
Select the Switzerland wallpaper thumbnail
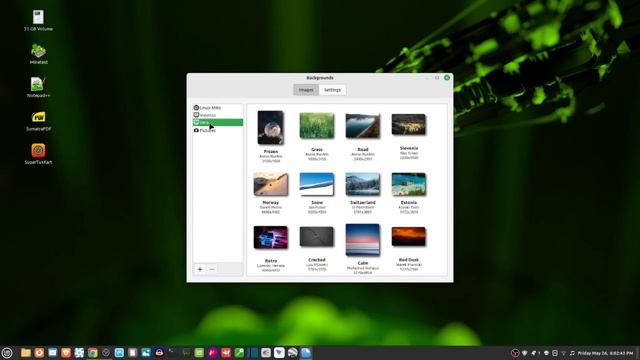[363, 184]
